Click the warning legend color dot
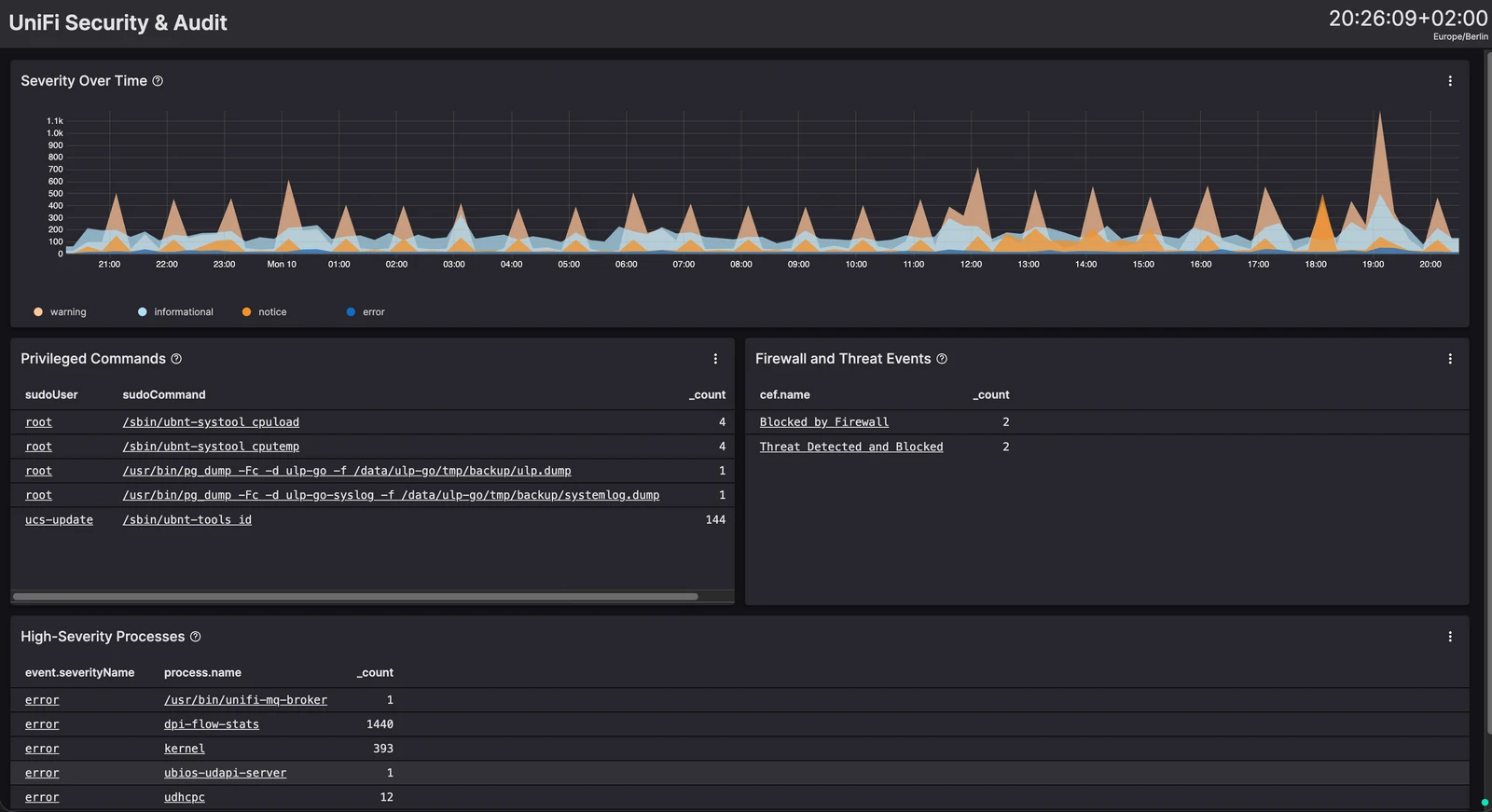Image resolution: width=1492 pixels, height=812 pixels. [38, 312]
